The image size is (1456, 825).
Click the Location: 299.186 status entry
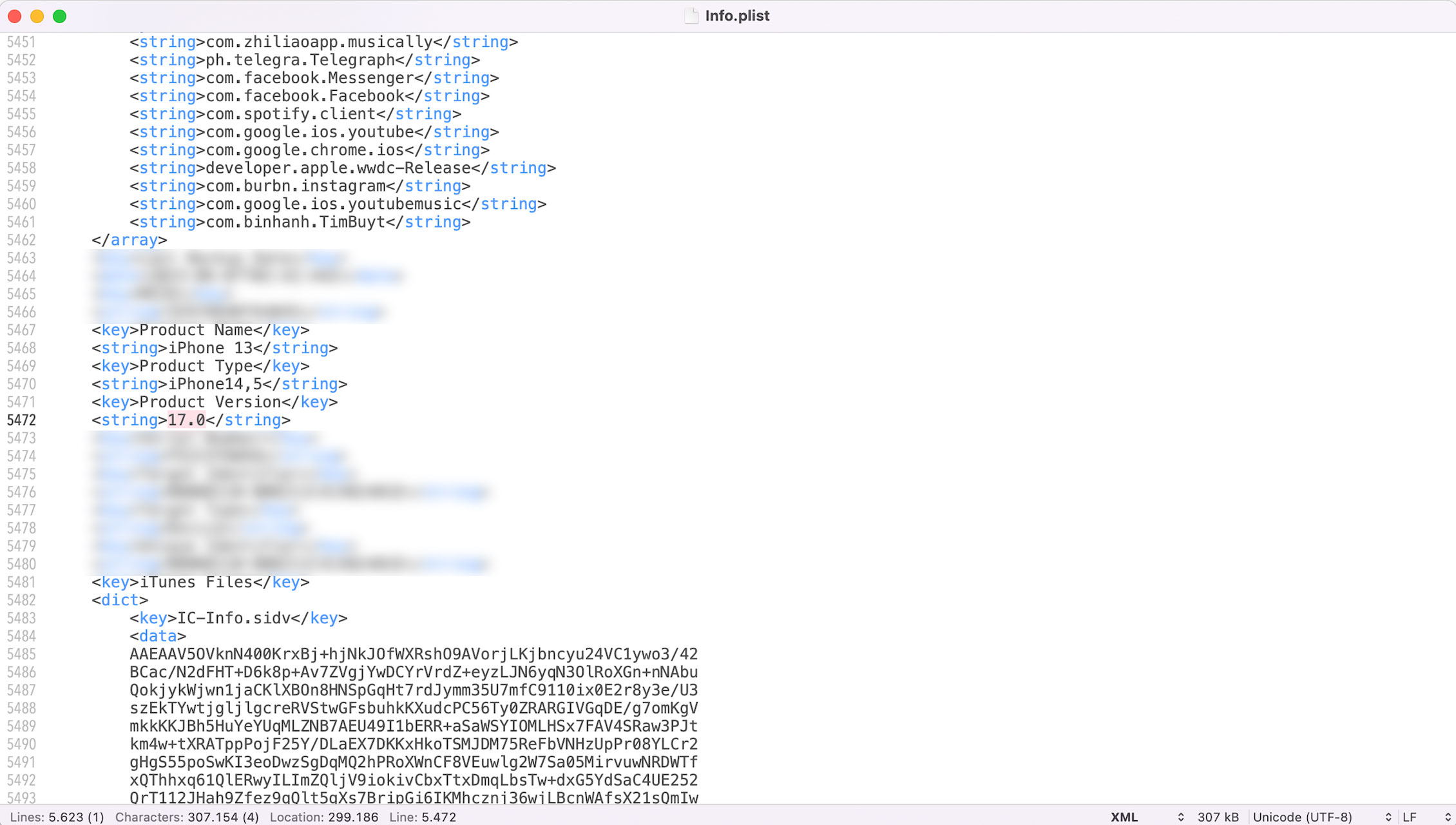[324, 817]
